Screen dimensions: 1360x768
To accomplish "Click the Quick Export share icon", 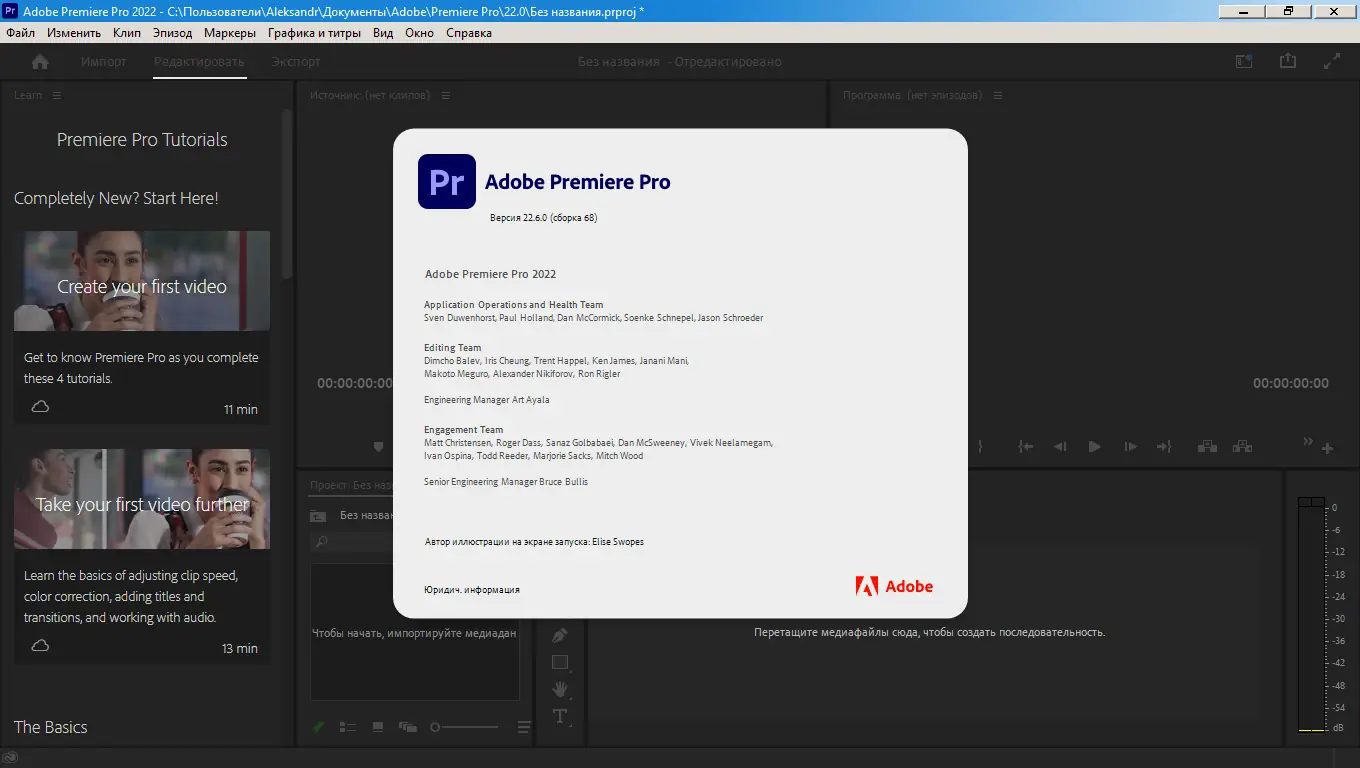I will tap(1288, 61).
